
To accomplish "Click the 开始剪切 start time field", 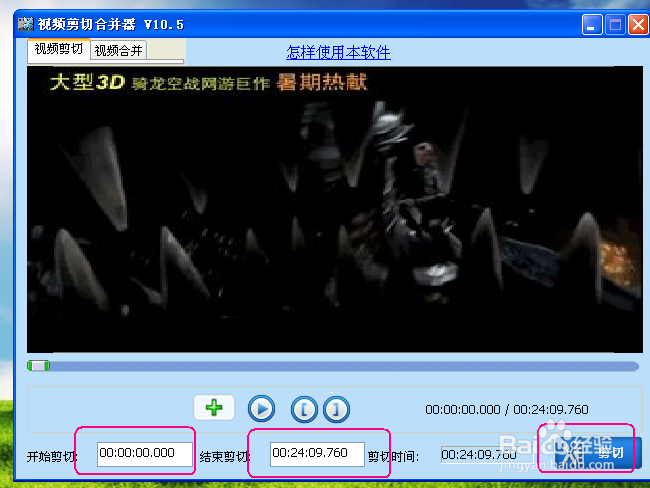I will click(x=145, y=454).
